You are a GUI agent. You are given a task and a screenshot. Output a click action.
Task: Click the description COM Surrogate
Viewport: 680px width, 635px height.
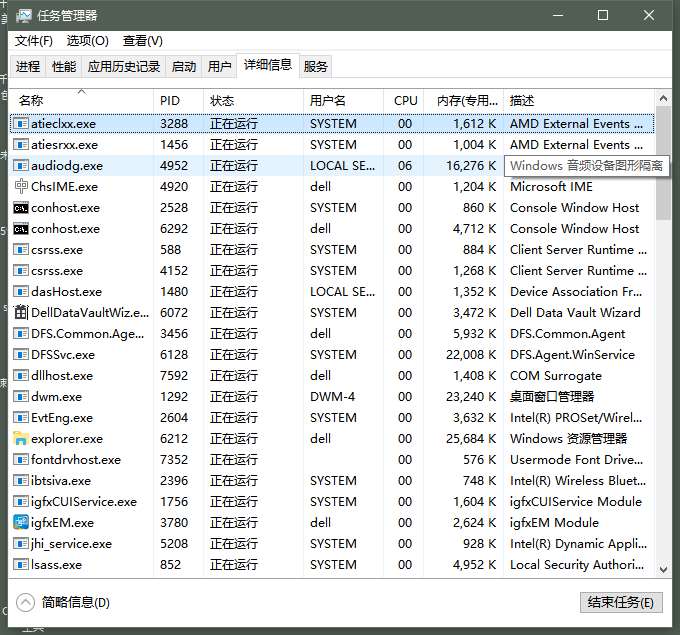click(x=556, y=376)
